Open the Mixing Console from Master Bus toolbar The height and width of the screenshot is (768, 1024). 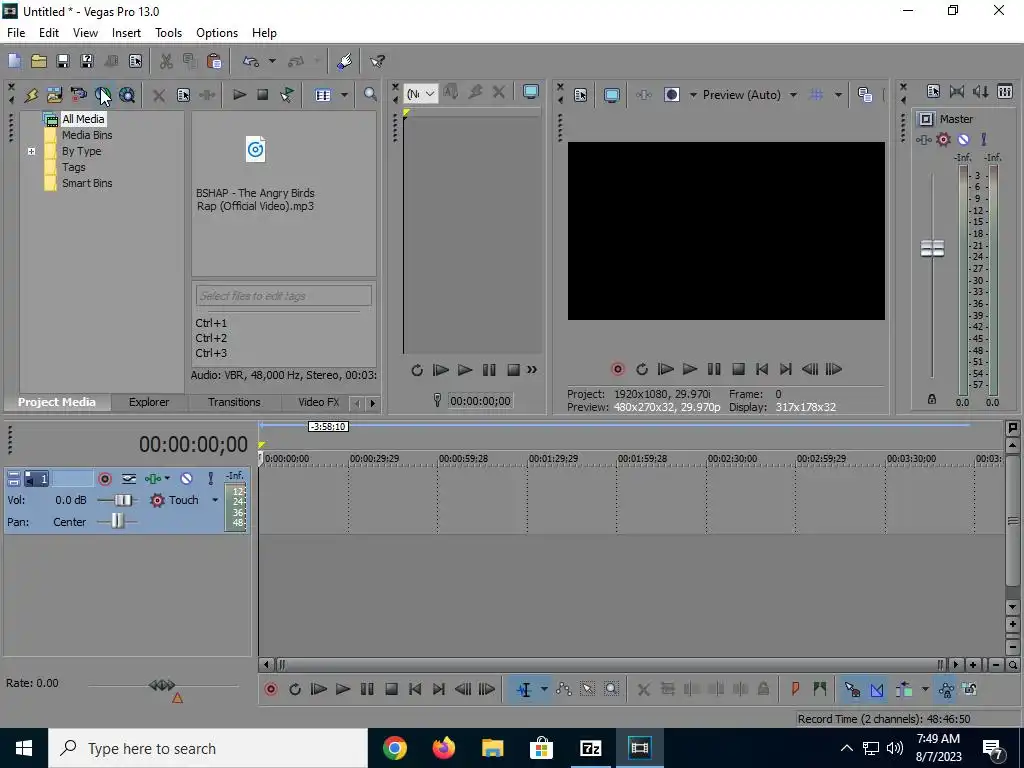[1005, 92]
